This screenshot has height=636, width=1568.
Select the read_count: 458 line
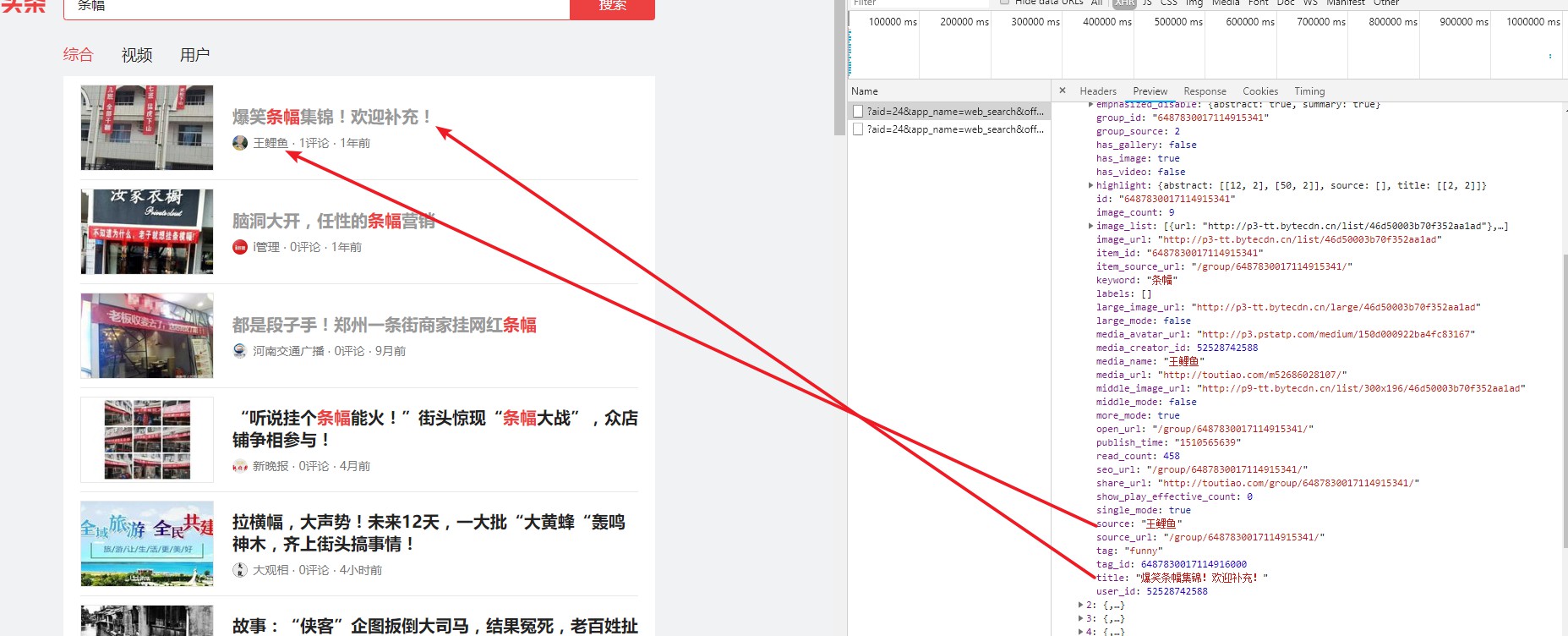[1138, 456]
